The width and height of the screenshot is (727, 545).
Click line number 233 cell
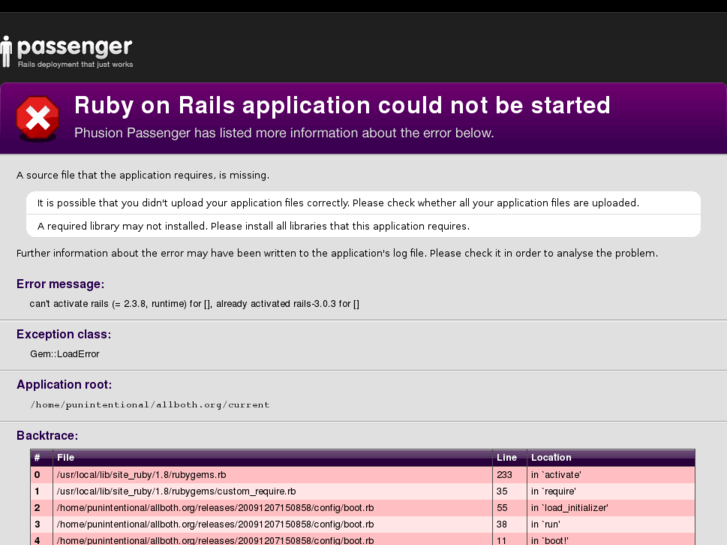(510, 475)
